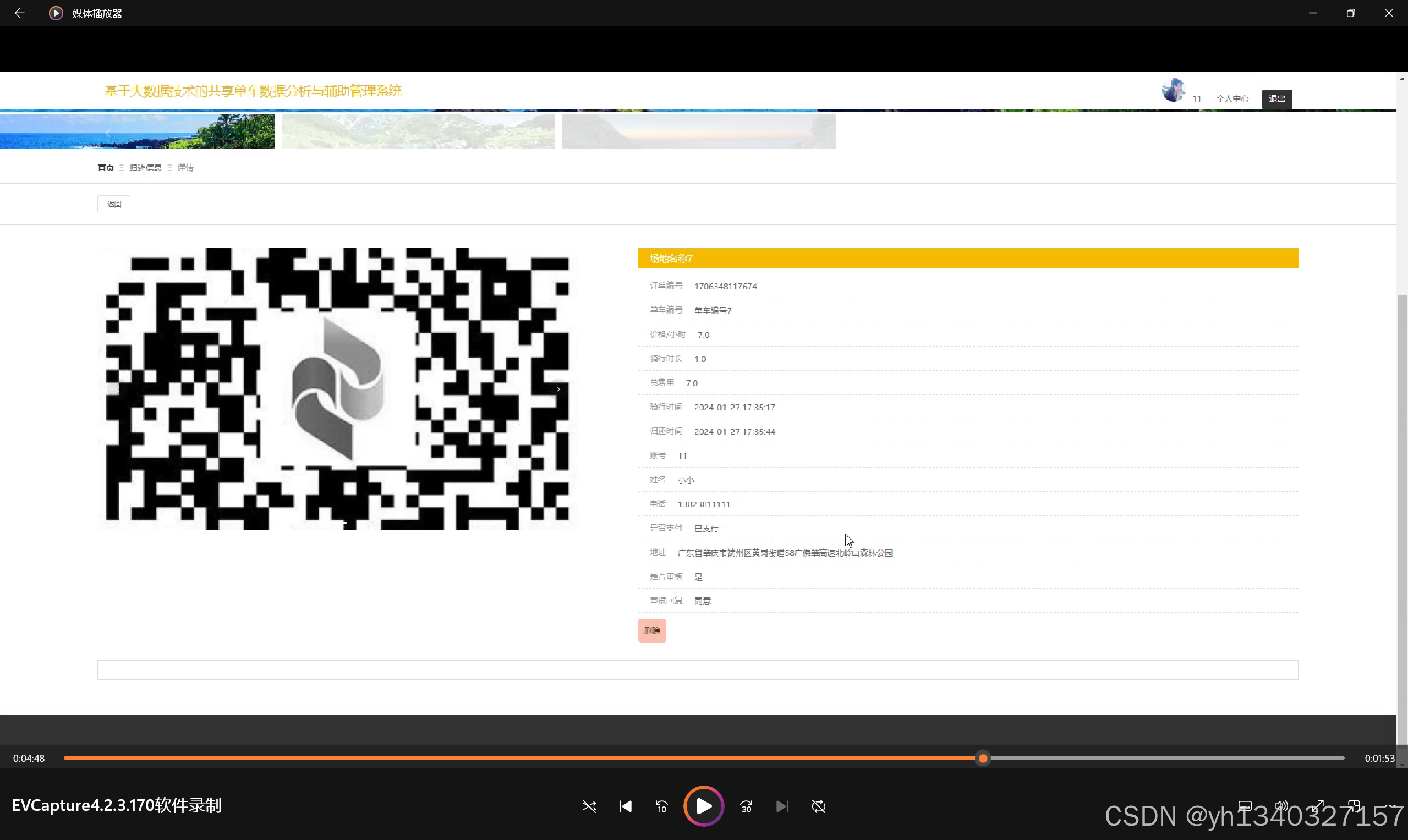The height and width of the screenshot is (840, 1408).
Task: Select order number 1706348117674
Action: pos(726,287)
